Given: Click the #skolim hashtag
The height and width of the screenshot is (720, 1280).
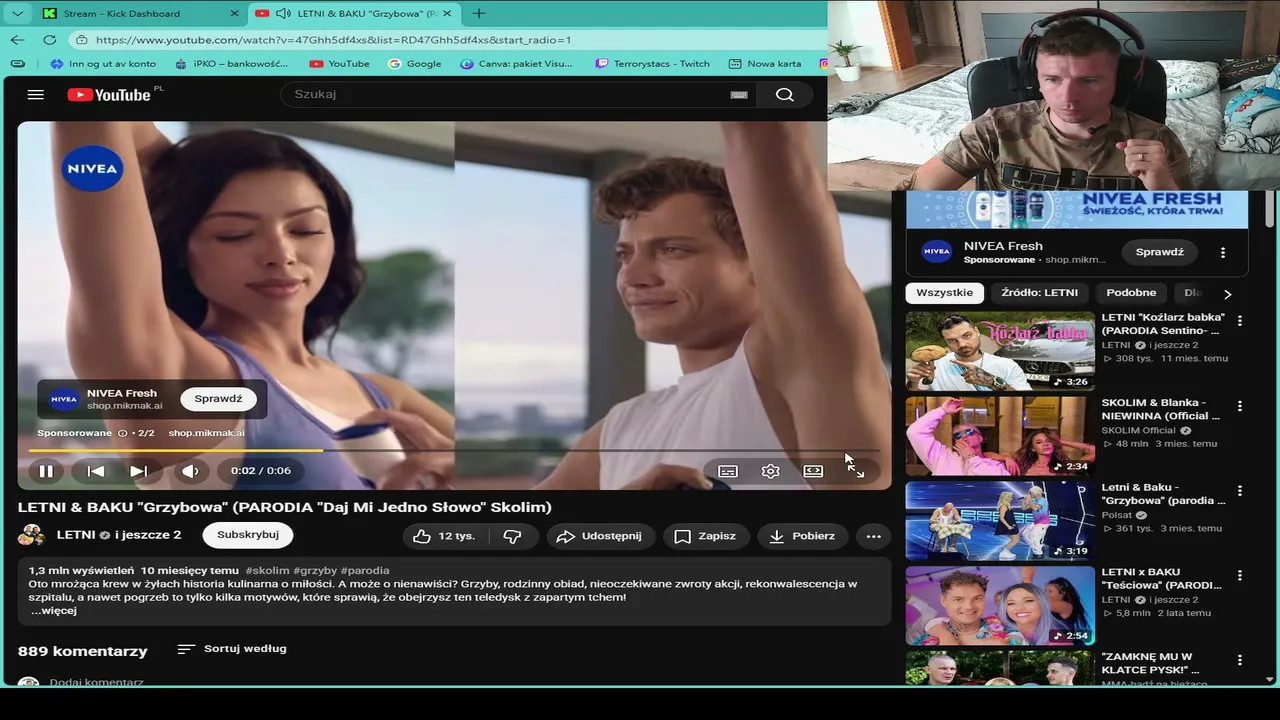Looking at the screenshot, I should 267,571.
